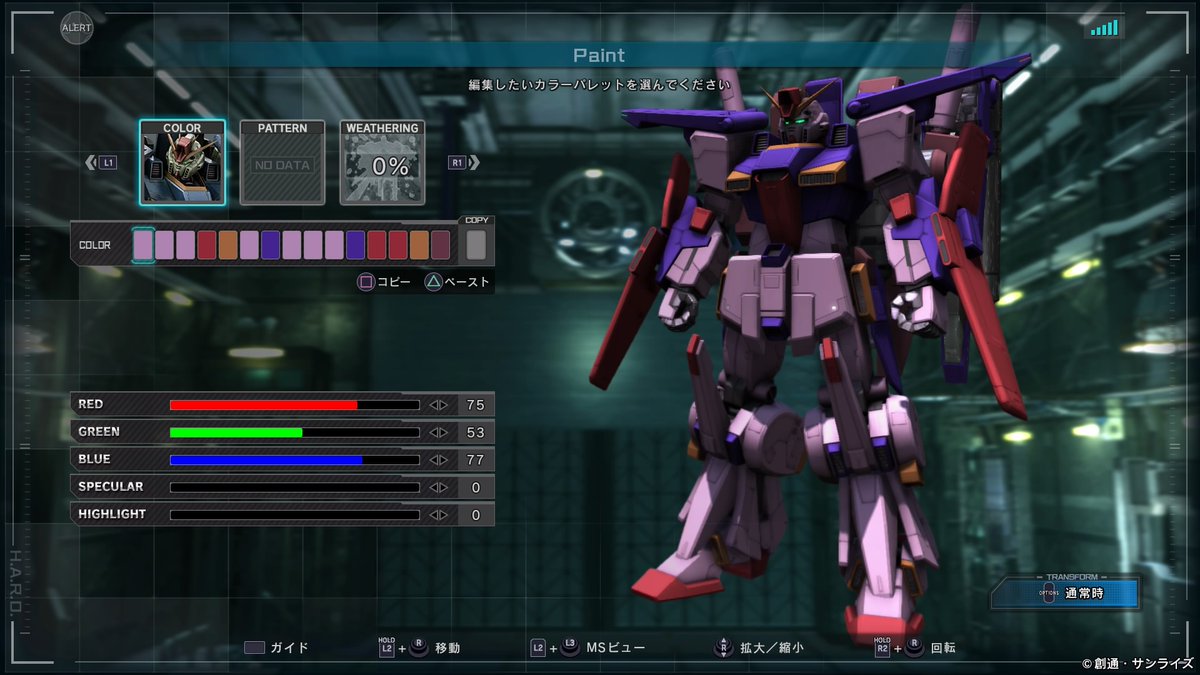Select the first orange swatch in COLOR row
Screen dimensions: 1200x675
[228, 245]
